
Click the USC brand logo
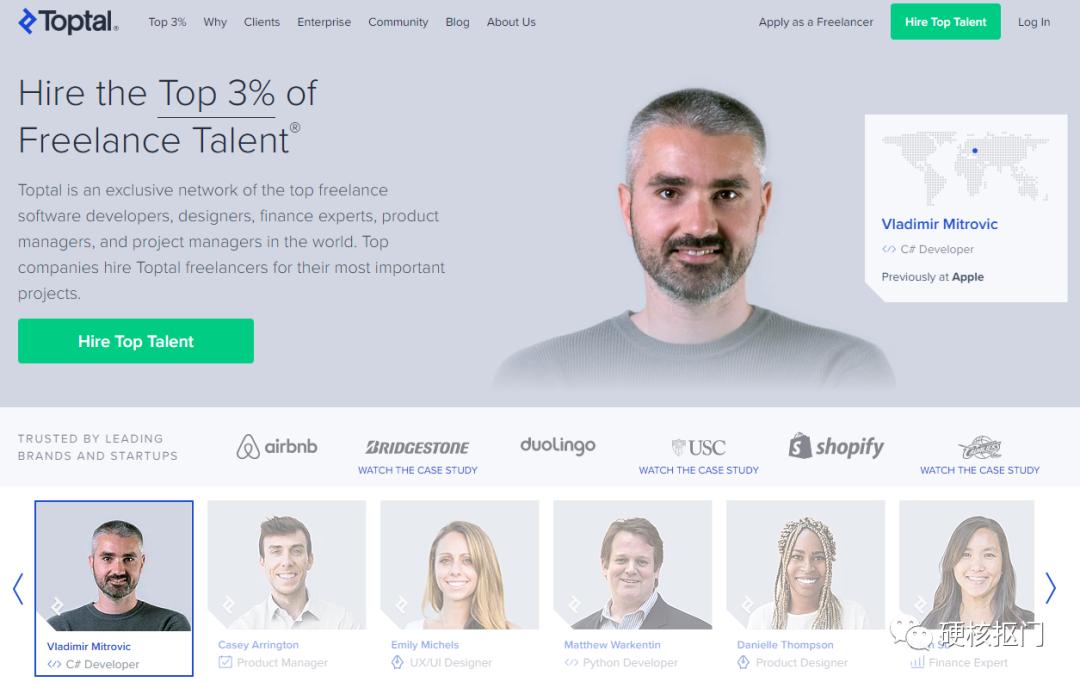click(698, 448)
